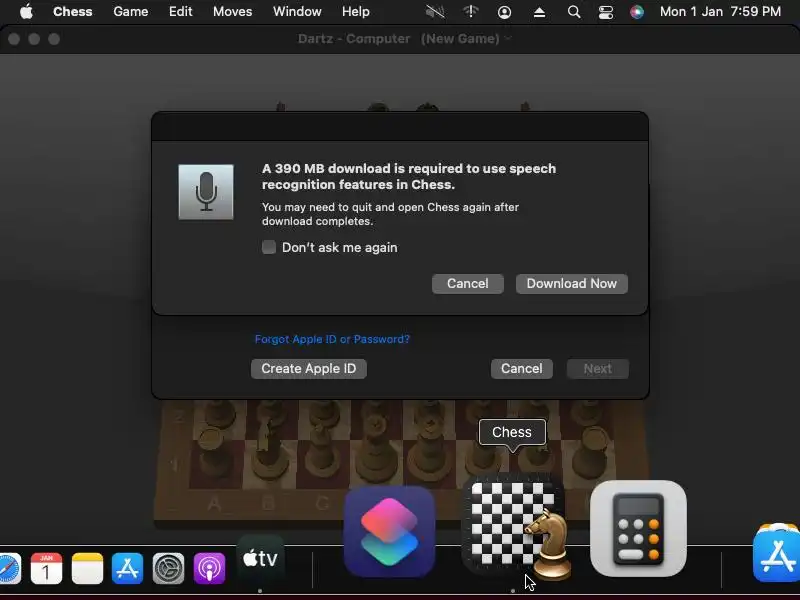The image size is (800, 600).
Task: Open Calculator from the Dock
Action: pos(638,529)
